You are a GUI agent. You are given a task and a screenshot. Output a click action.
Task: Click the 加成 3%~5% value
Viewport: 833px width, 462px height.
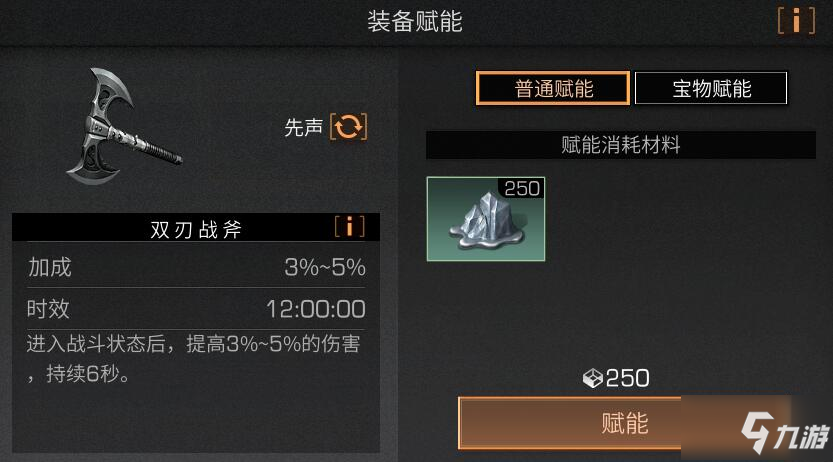(x=325, y=267)
